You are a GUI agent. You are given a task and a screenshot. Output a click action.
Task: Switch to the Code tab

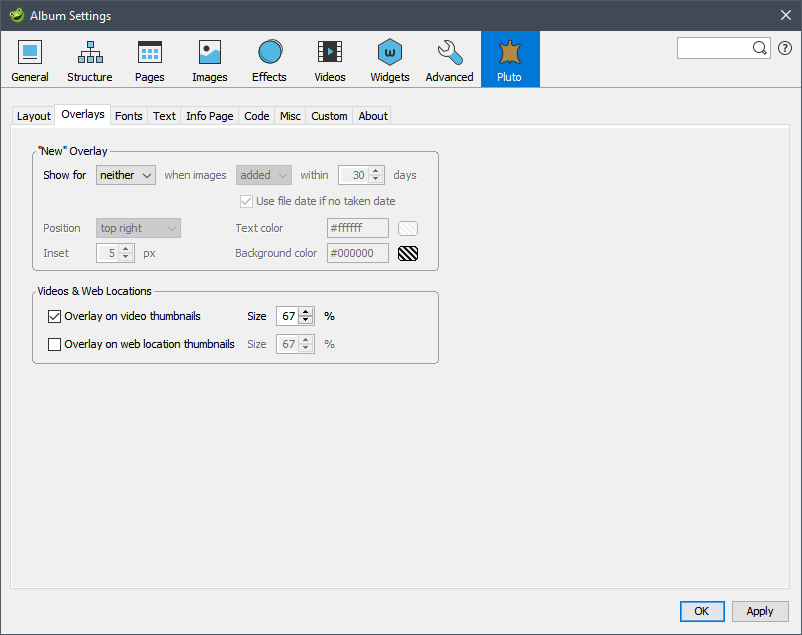click(x=257, y=116)
